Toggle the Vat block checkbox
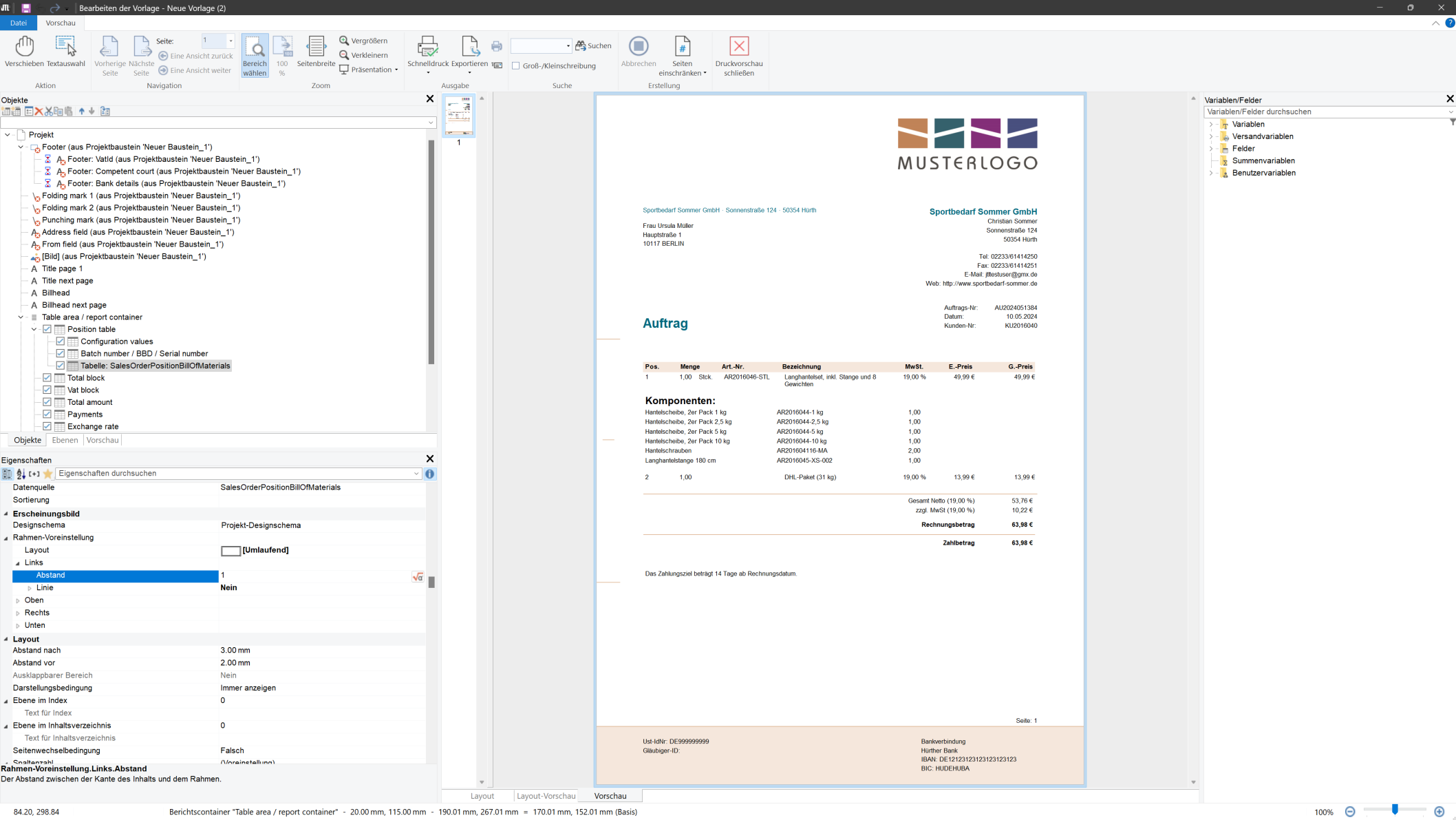The width and height of the screenshot is (1456, 820). pos(47,390)
